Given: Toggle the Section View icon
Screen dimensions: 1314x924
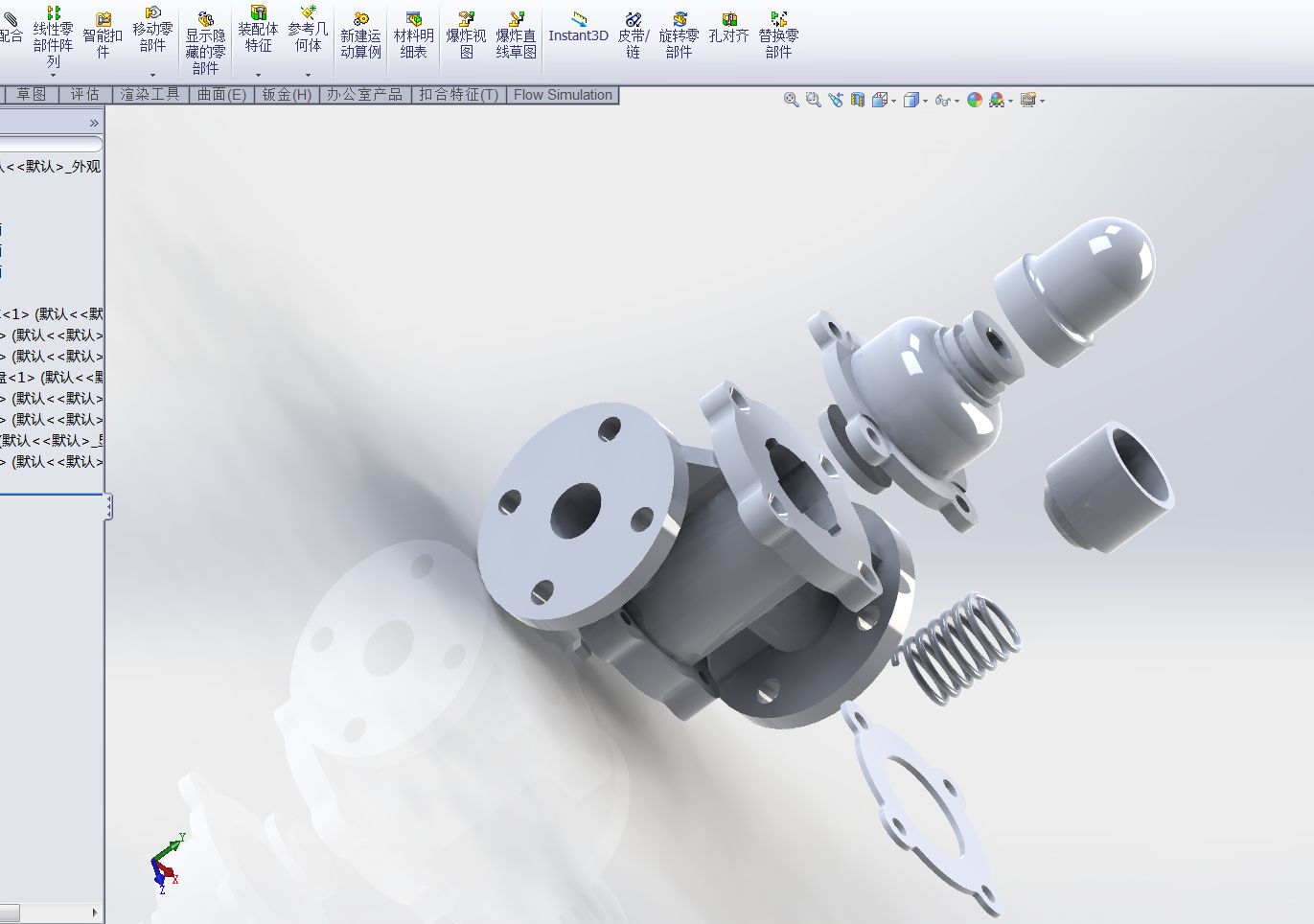Looking at the screenshot, I should (858, 100).
